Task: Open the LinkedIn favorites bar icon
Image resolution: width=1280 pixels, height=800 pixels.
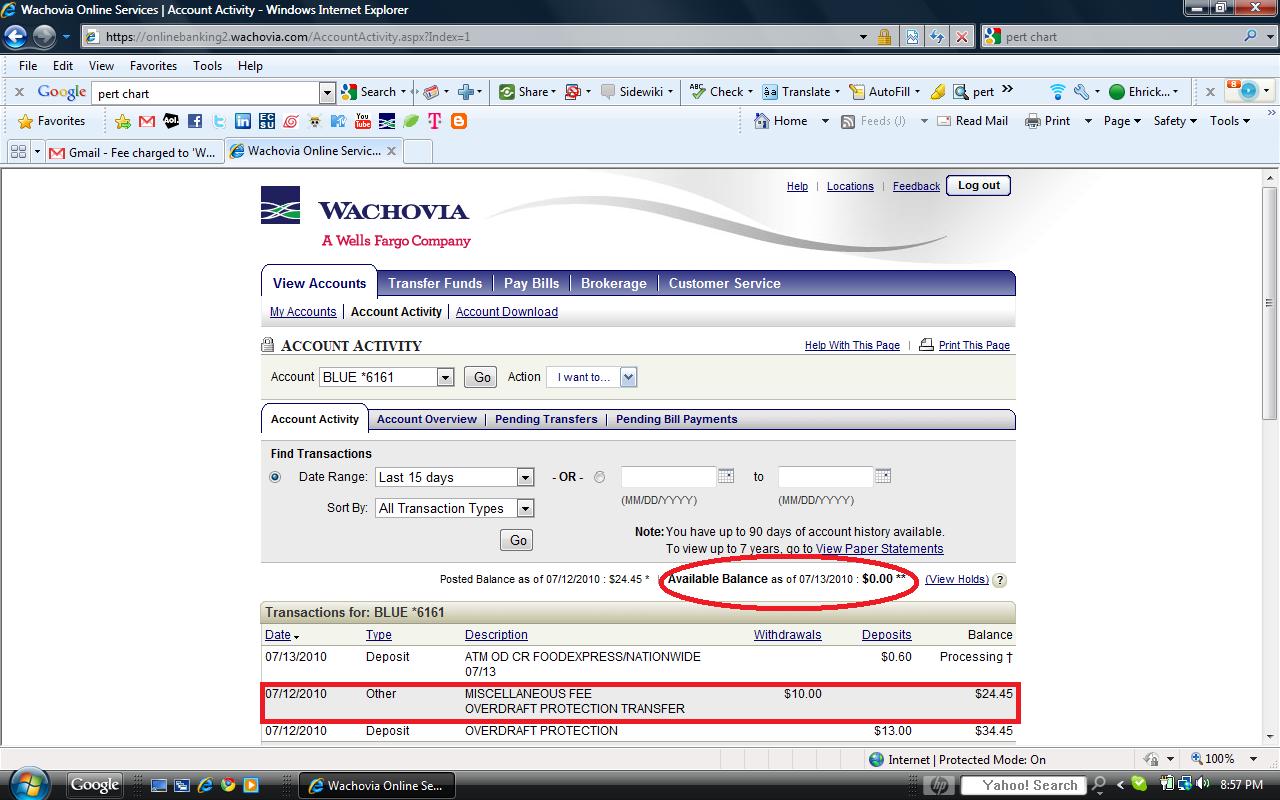Action: pos(243,121)
